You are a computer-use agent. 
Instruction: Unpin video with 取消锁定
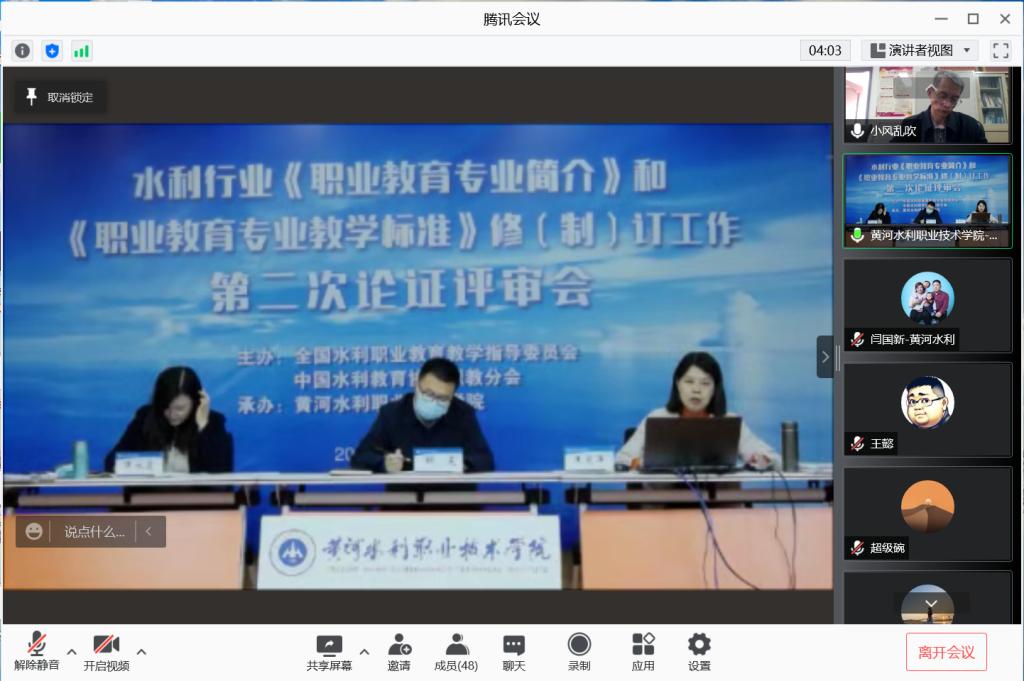coord(60,97)
